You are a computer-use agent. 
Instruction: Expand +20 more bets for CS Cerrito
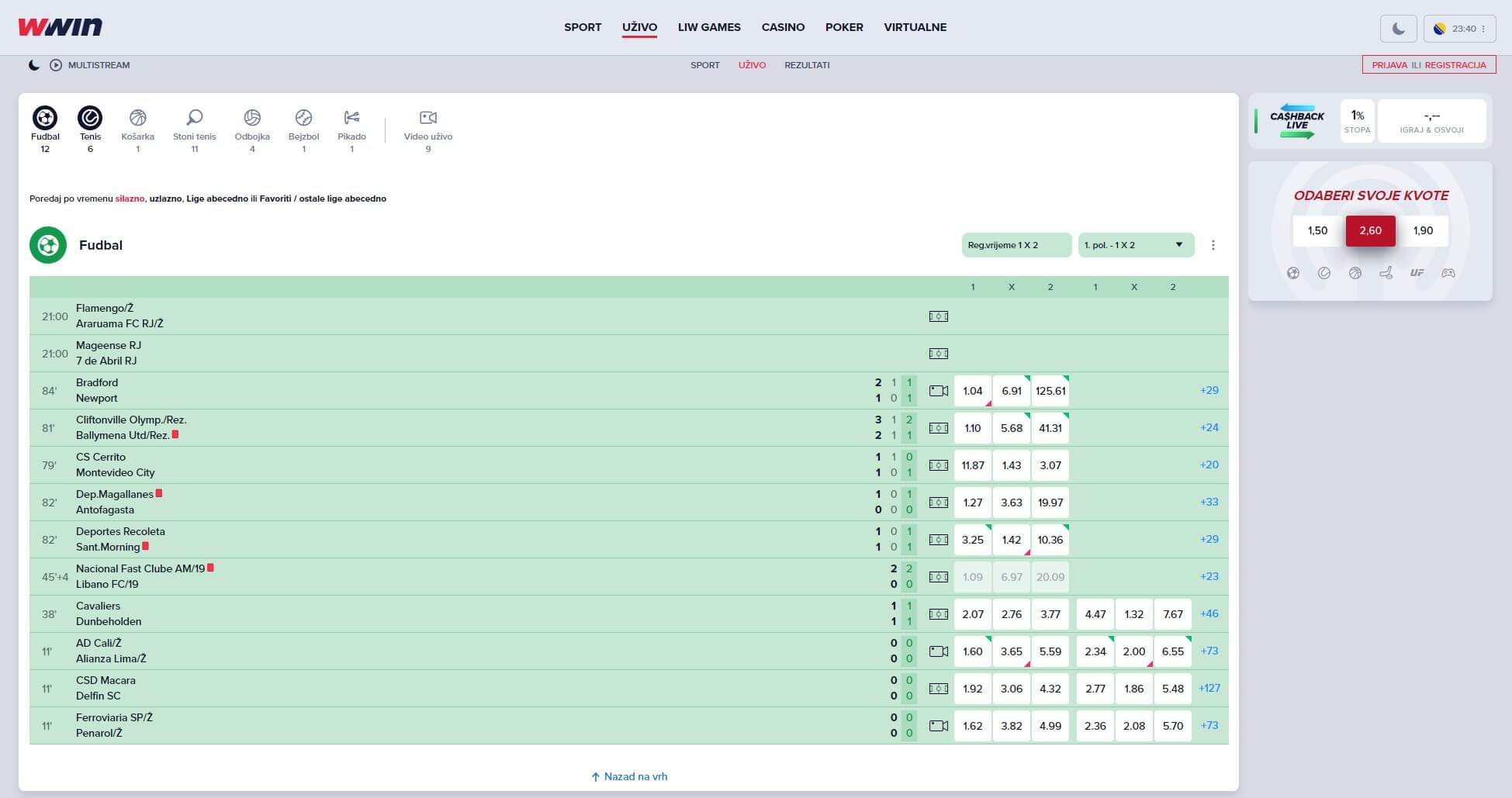coord(1209,465)
